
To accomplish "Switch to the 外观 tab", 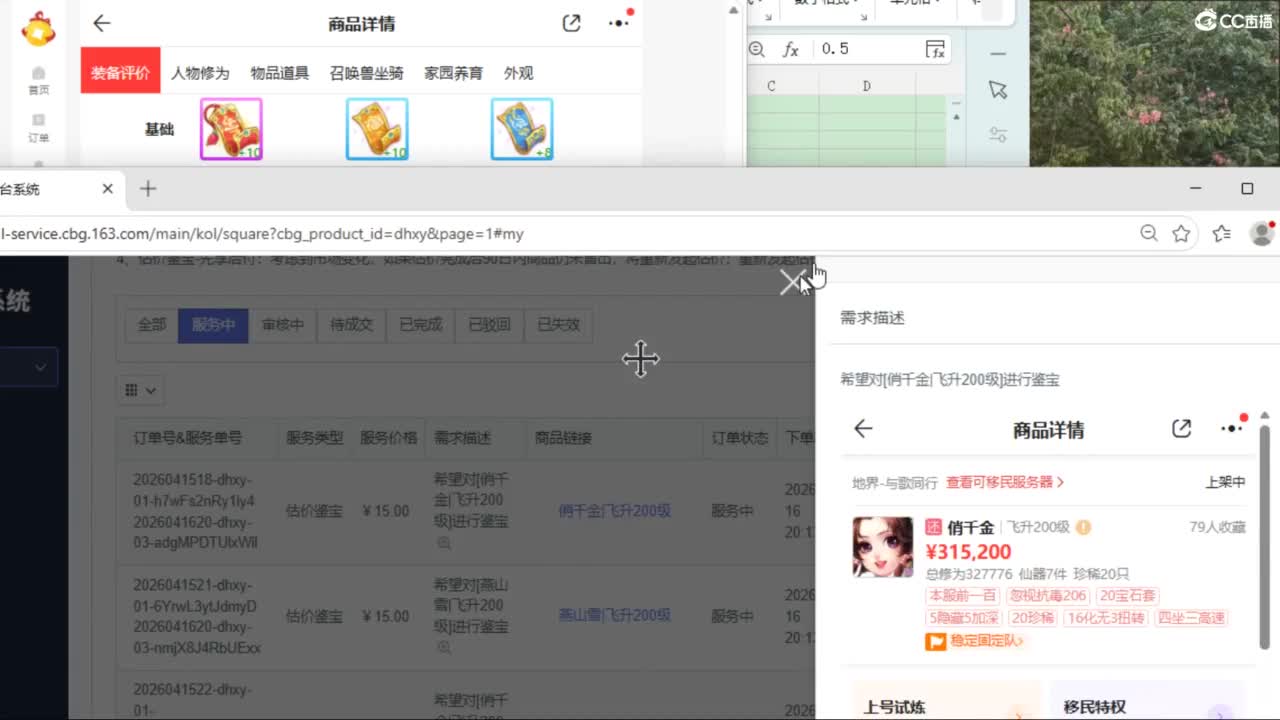I will tap(519, 73).
